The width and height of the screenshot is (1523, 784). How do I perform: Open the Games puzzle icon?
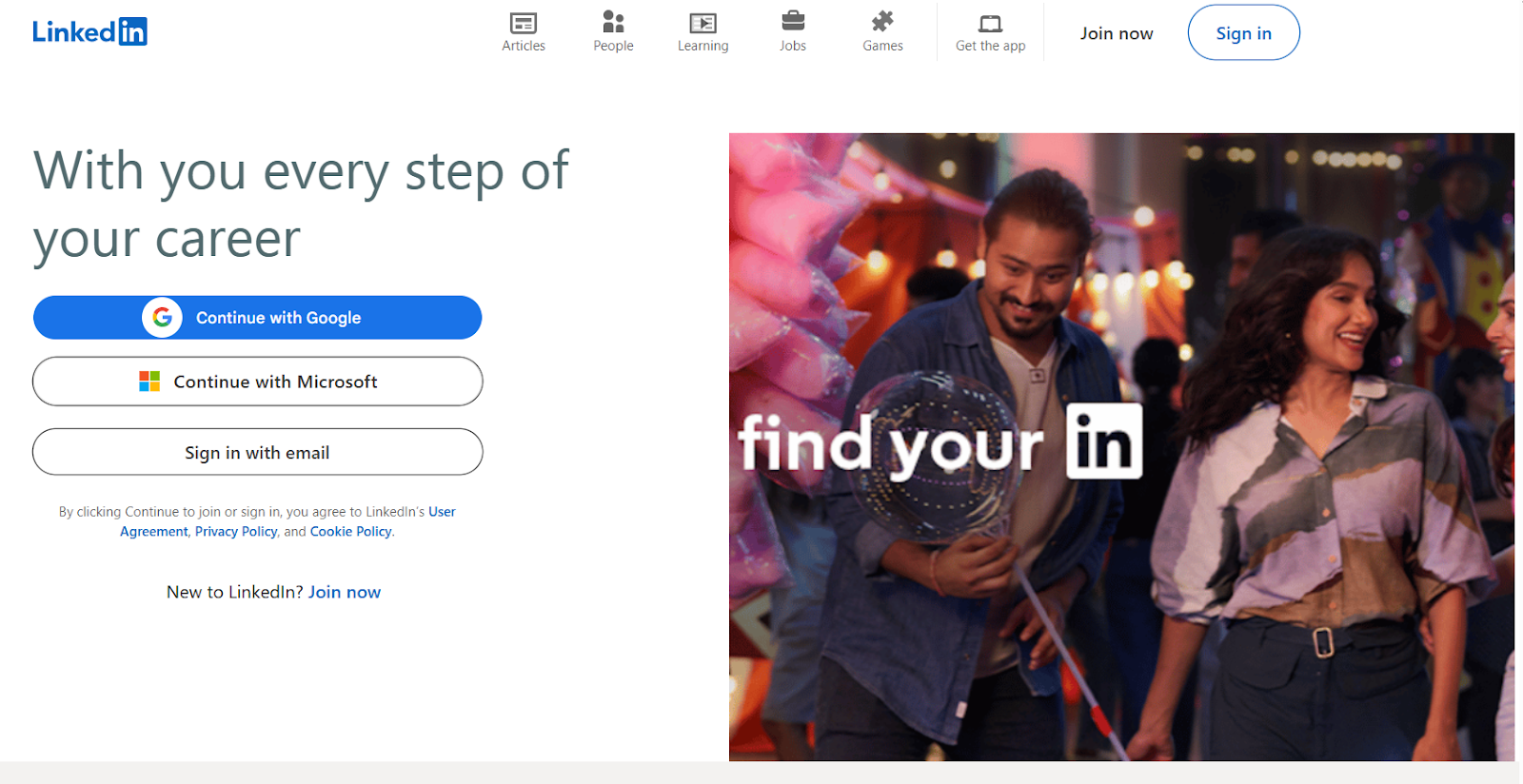[x=882, y=21]
